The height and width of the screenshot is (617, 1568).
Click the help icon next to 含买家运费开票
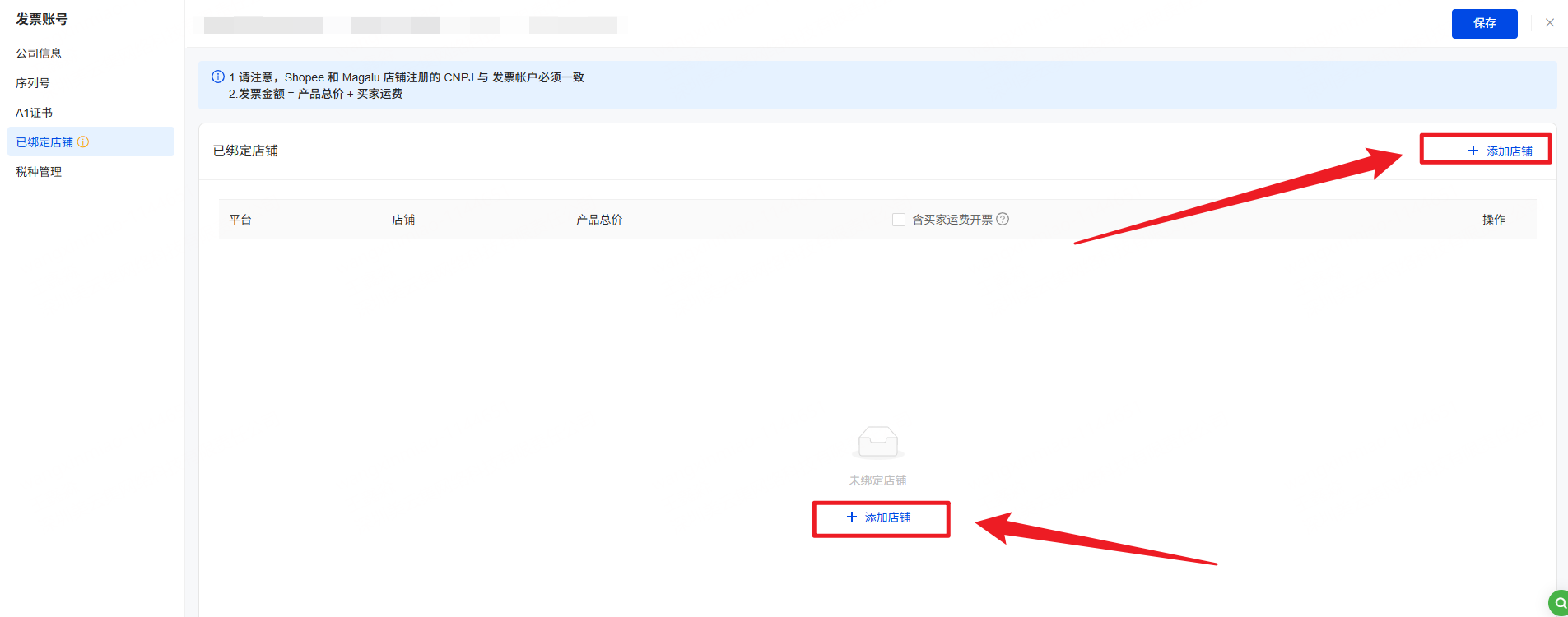[1003, 220]
